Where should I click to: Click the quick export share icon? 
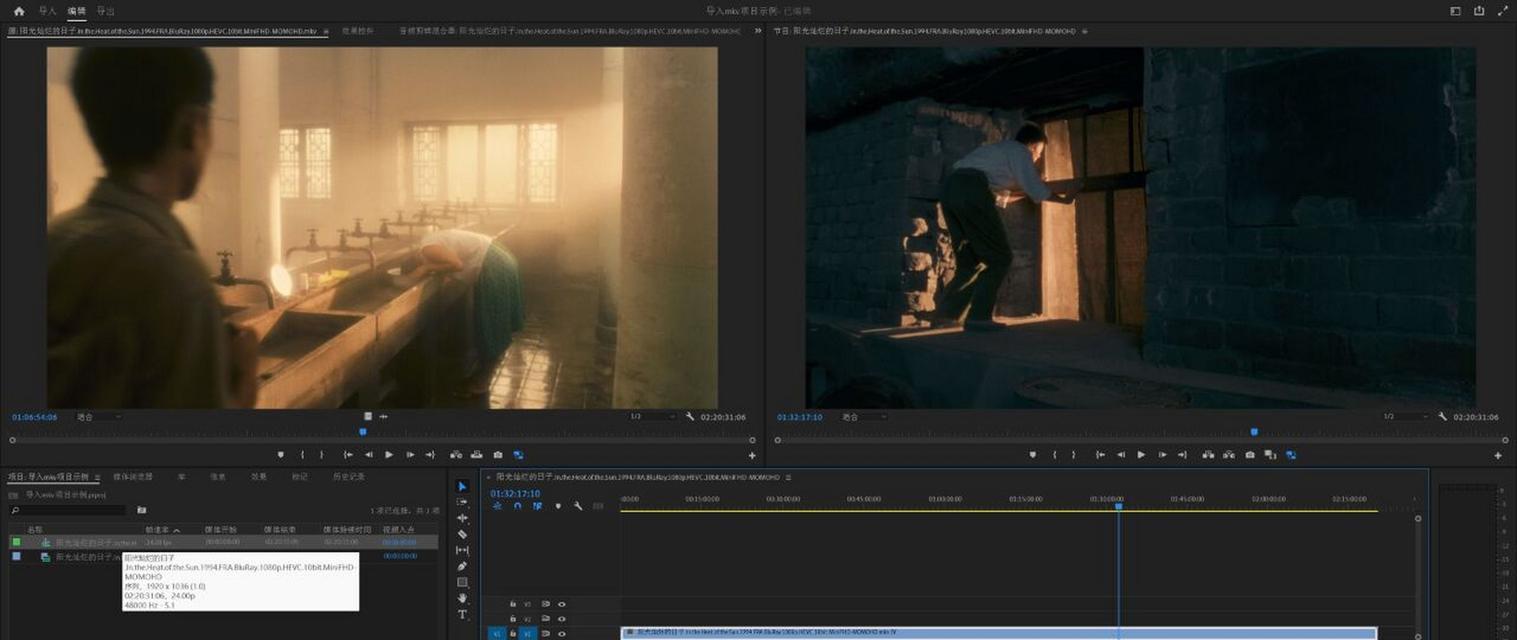[x=1480, y=11]
